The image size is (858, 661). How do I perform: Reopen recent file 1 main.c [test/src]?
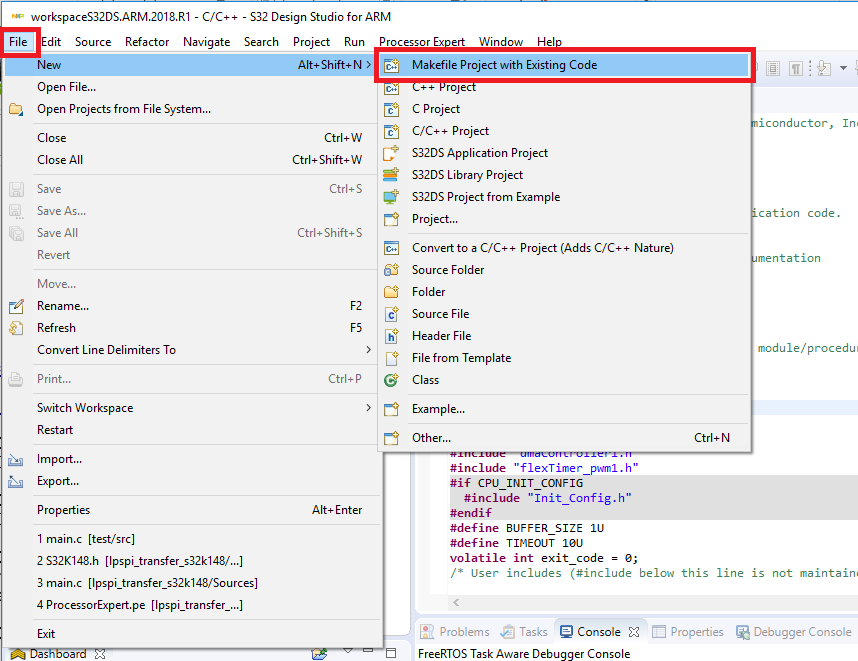(192, 539)
